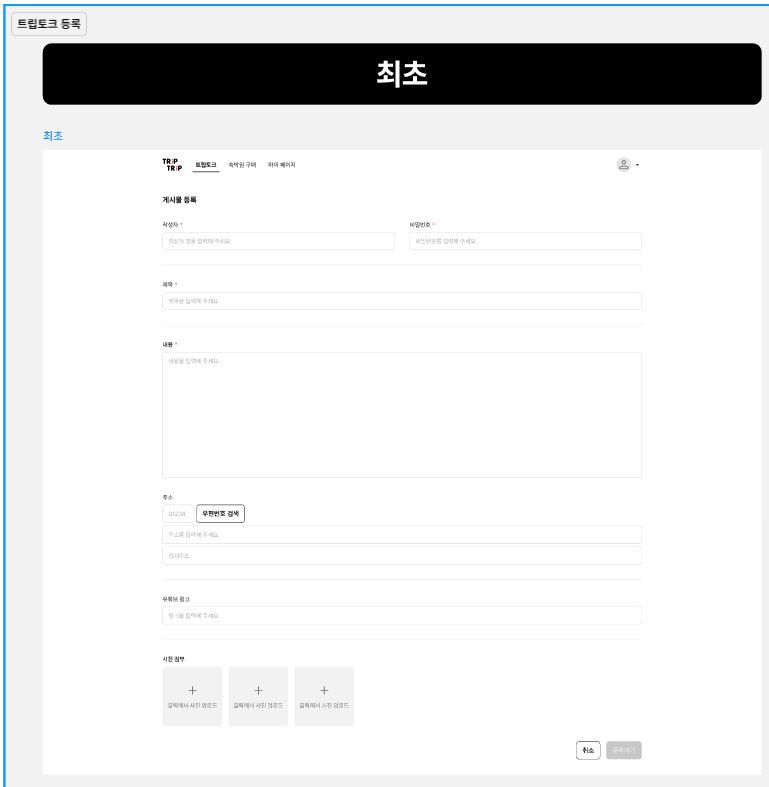Image resolution: width=769 pixels, height=787 pixels.
Task: Focus the 주소 address input field
Action: tap(402, 535)
